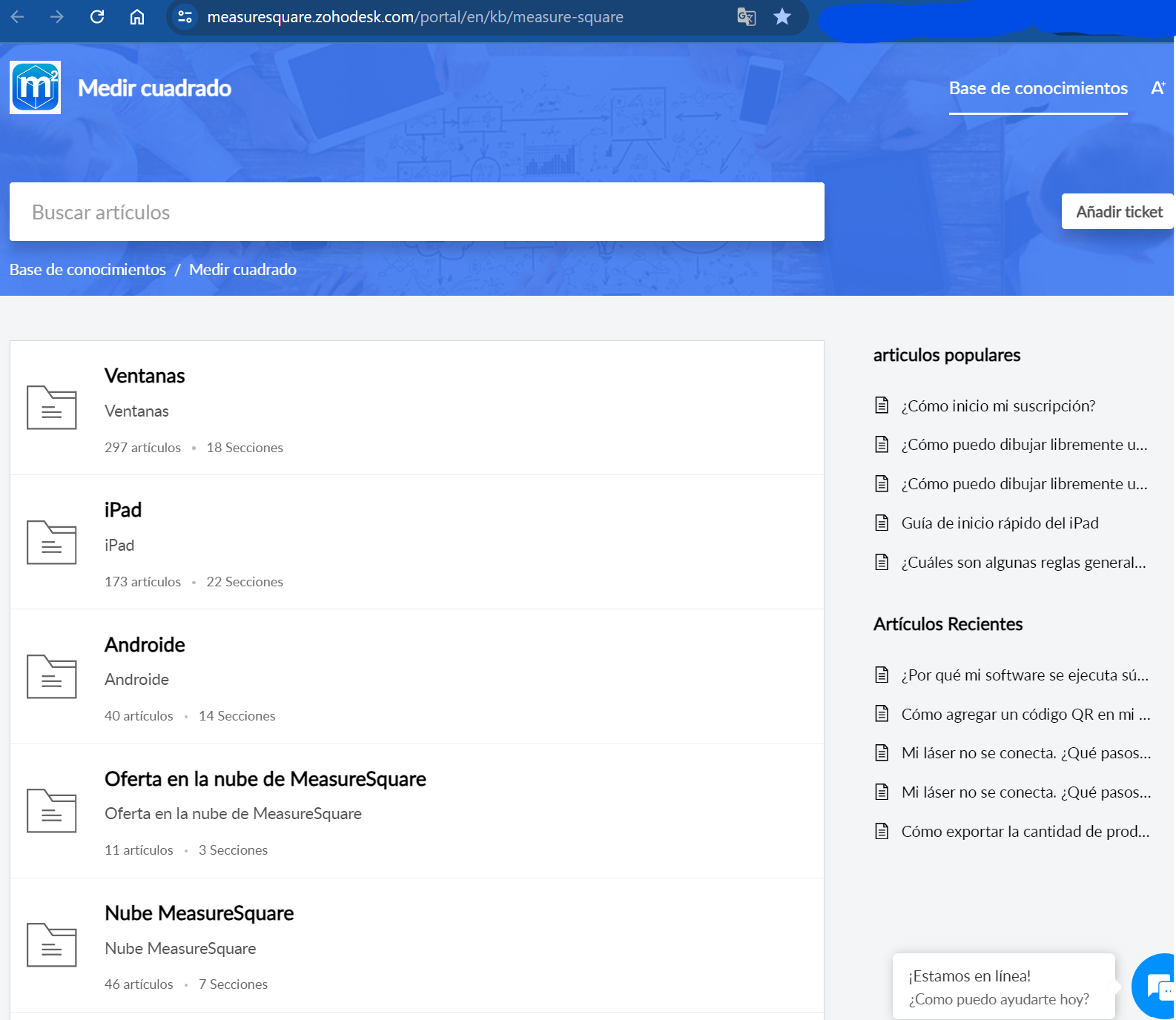Viewport: 1176px width, 1020px height.
Task: Click the 11 artículos count text
Action: pos(139,850)
